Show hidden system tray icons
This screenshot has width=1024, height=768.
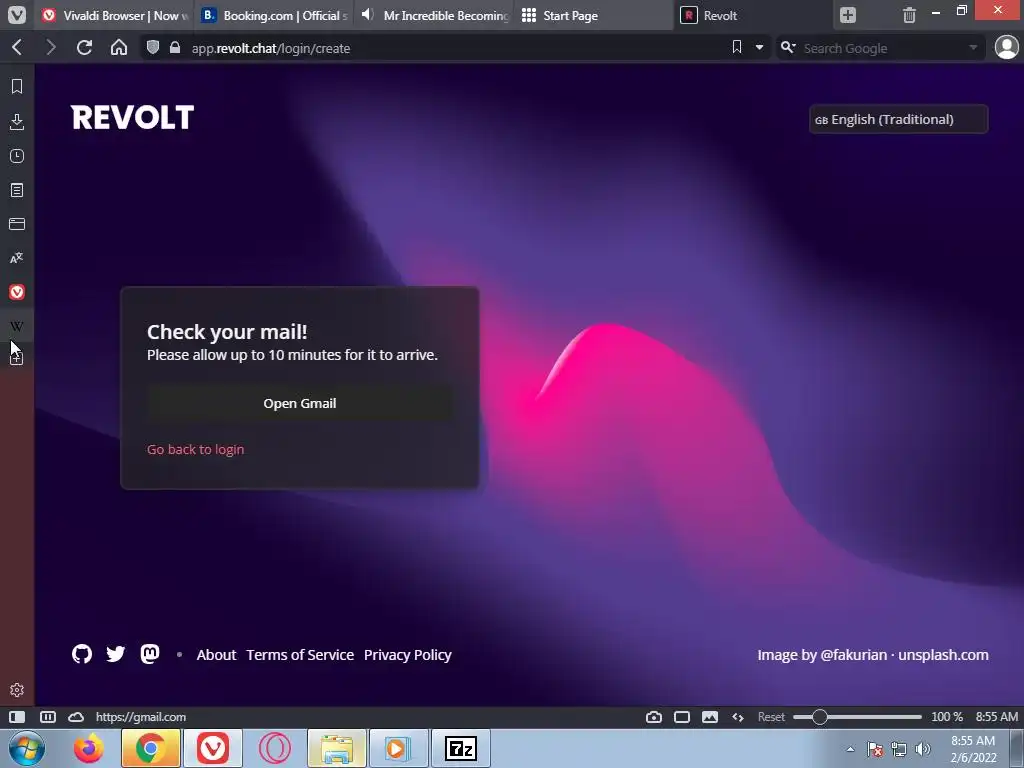pos(850,749)
